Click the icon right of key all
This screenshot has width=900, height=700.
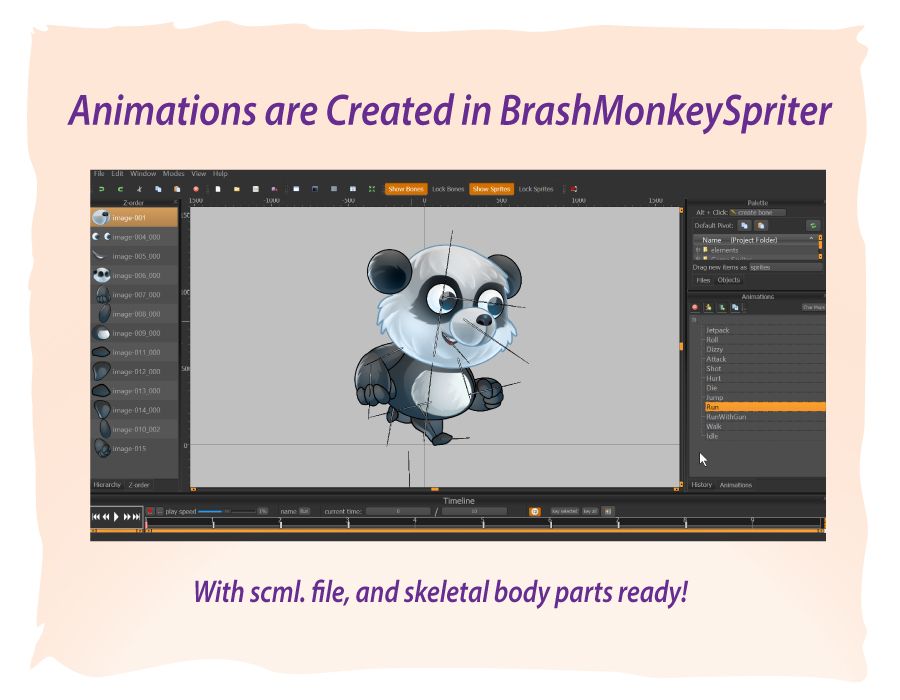coord(608,511)
